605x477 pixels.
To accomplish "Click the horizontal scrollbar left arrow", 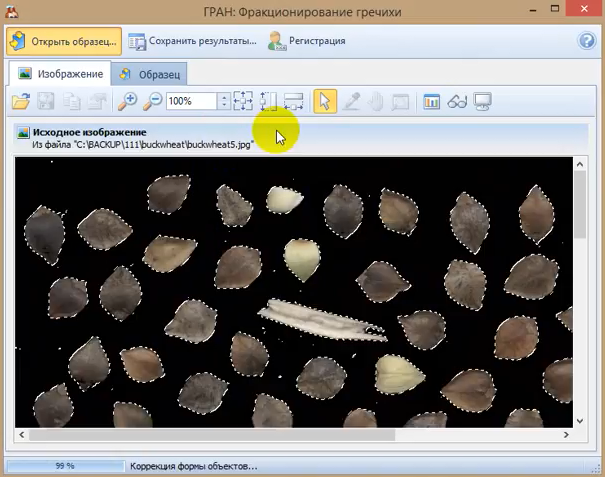I will 22,435.
